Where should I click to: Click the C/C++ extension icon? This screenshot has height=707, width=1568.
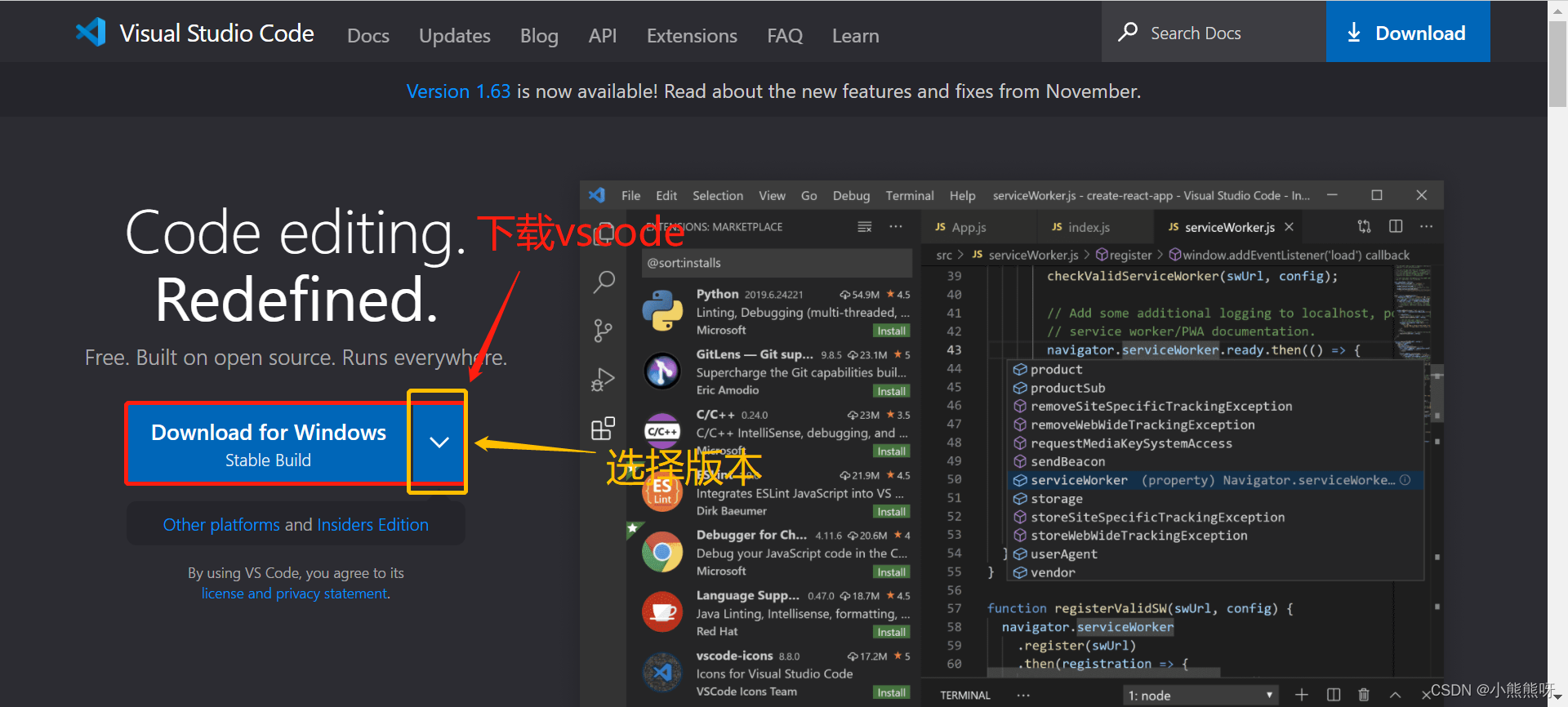point(662,431)
